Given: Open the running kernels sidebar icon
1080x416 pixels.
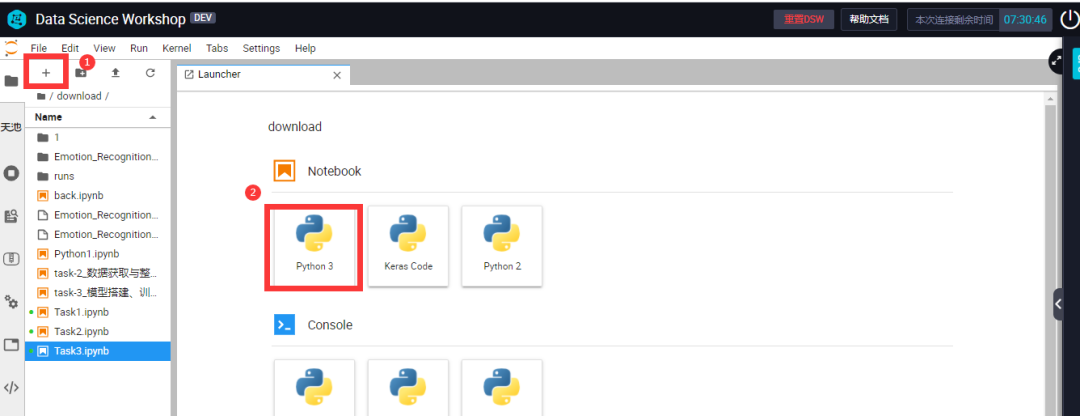Looking at the screenshot, I should click(12, 172).
